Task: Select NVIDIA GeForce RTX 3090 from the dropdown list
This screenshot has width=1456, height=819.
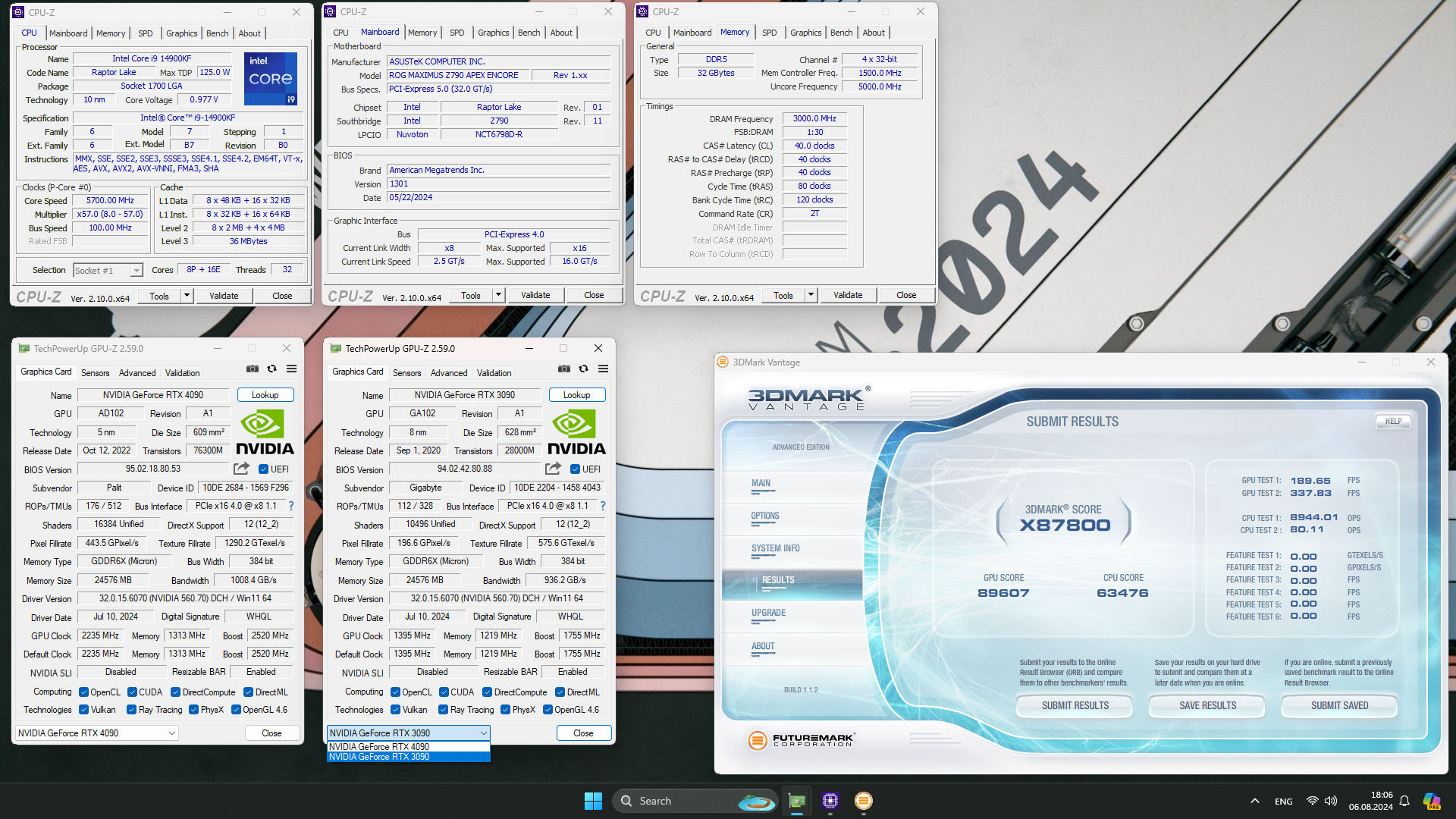Action: coord(409,757)
